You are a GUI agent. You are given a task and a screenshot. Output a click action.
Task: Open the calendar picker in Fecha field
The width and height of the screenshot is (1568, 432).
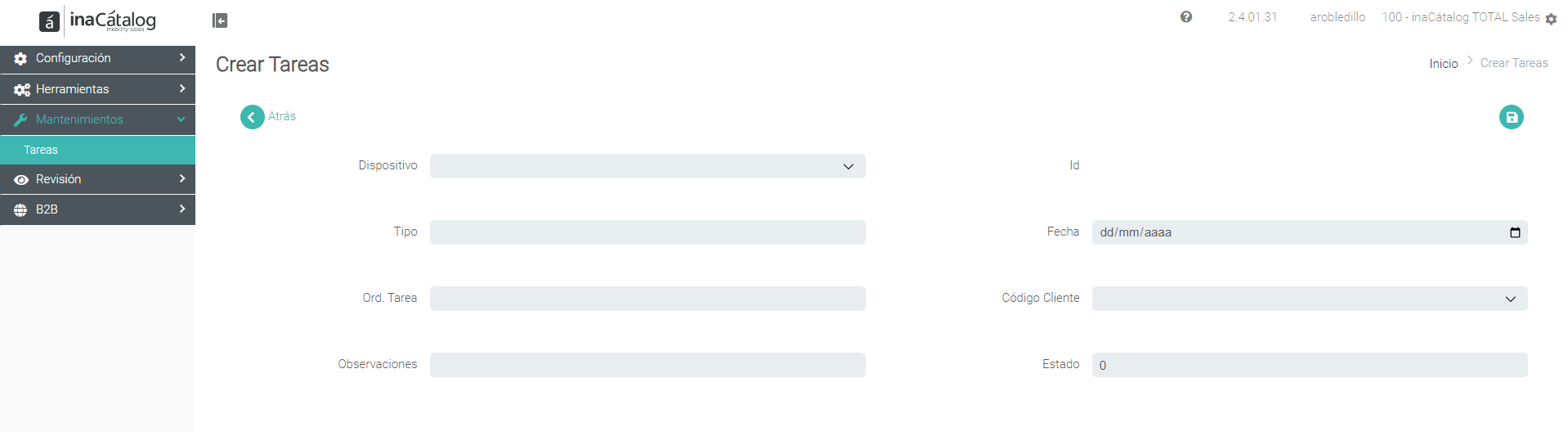point(1515,232)
